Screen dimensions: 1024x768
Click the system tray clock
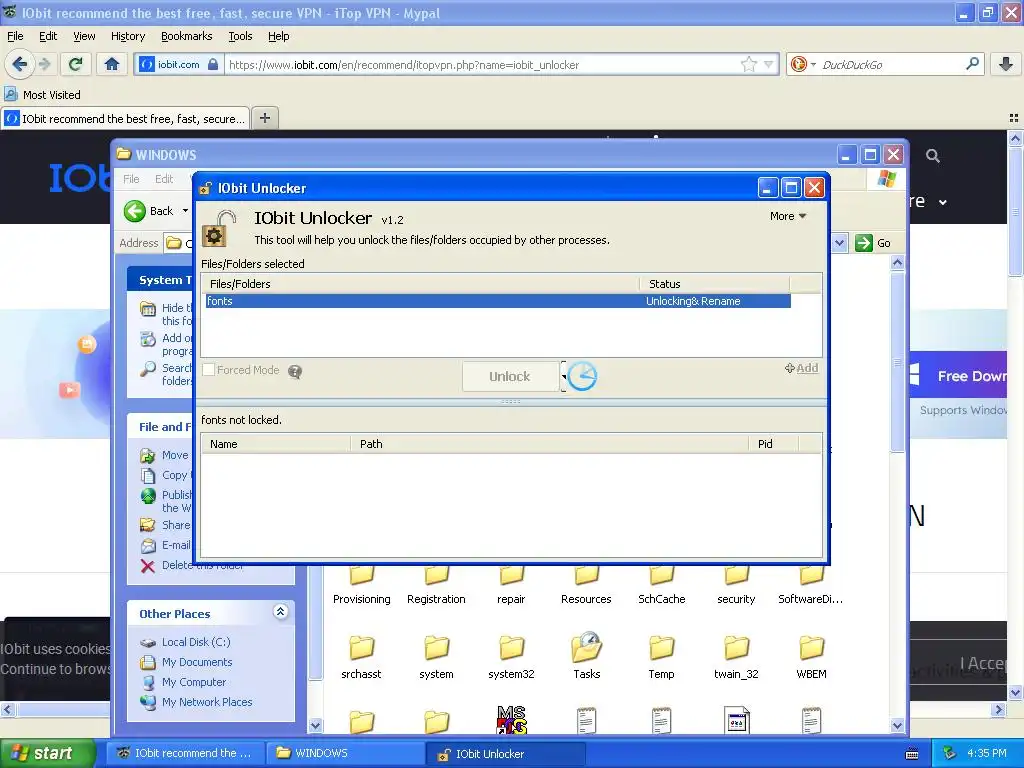(x=987, y=753)
